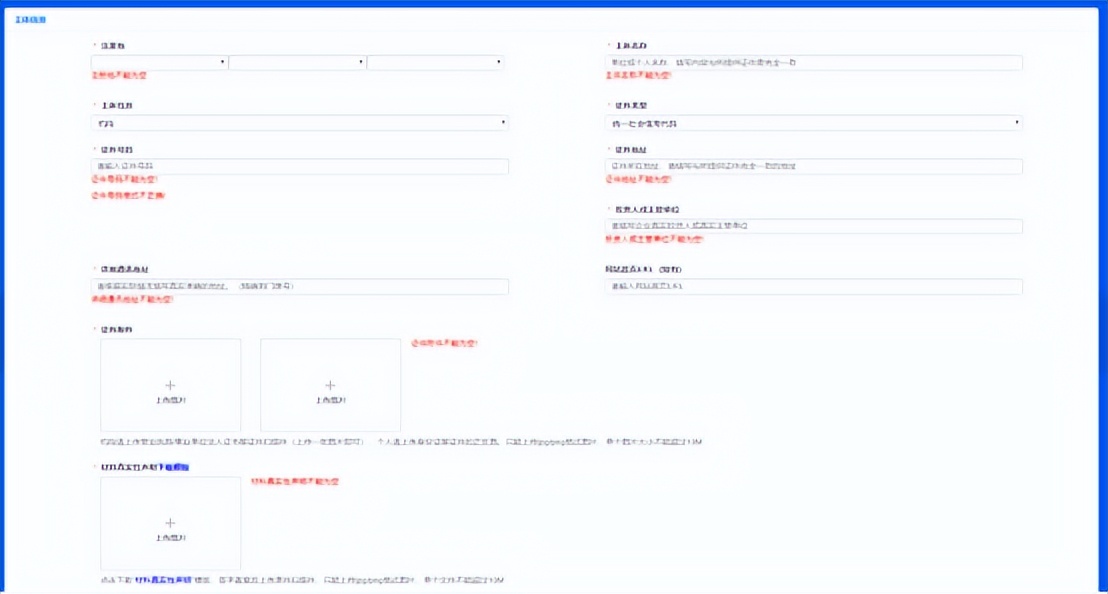This screenshot has width=1108, height=594.
Task: Click the optional 网站负责人姓名 input field
Action: click(x=810, y=286)
